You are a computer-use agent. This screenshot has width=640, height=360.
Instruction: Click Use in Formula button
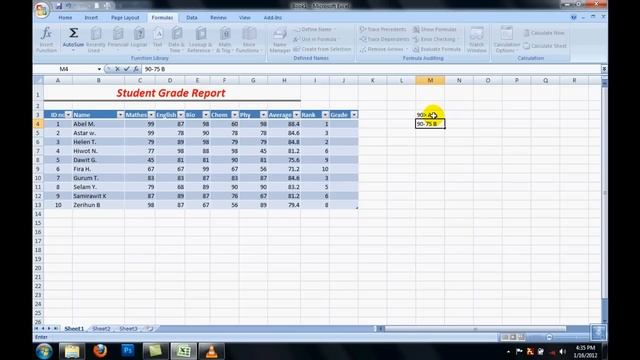(x=316, y=39)
